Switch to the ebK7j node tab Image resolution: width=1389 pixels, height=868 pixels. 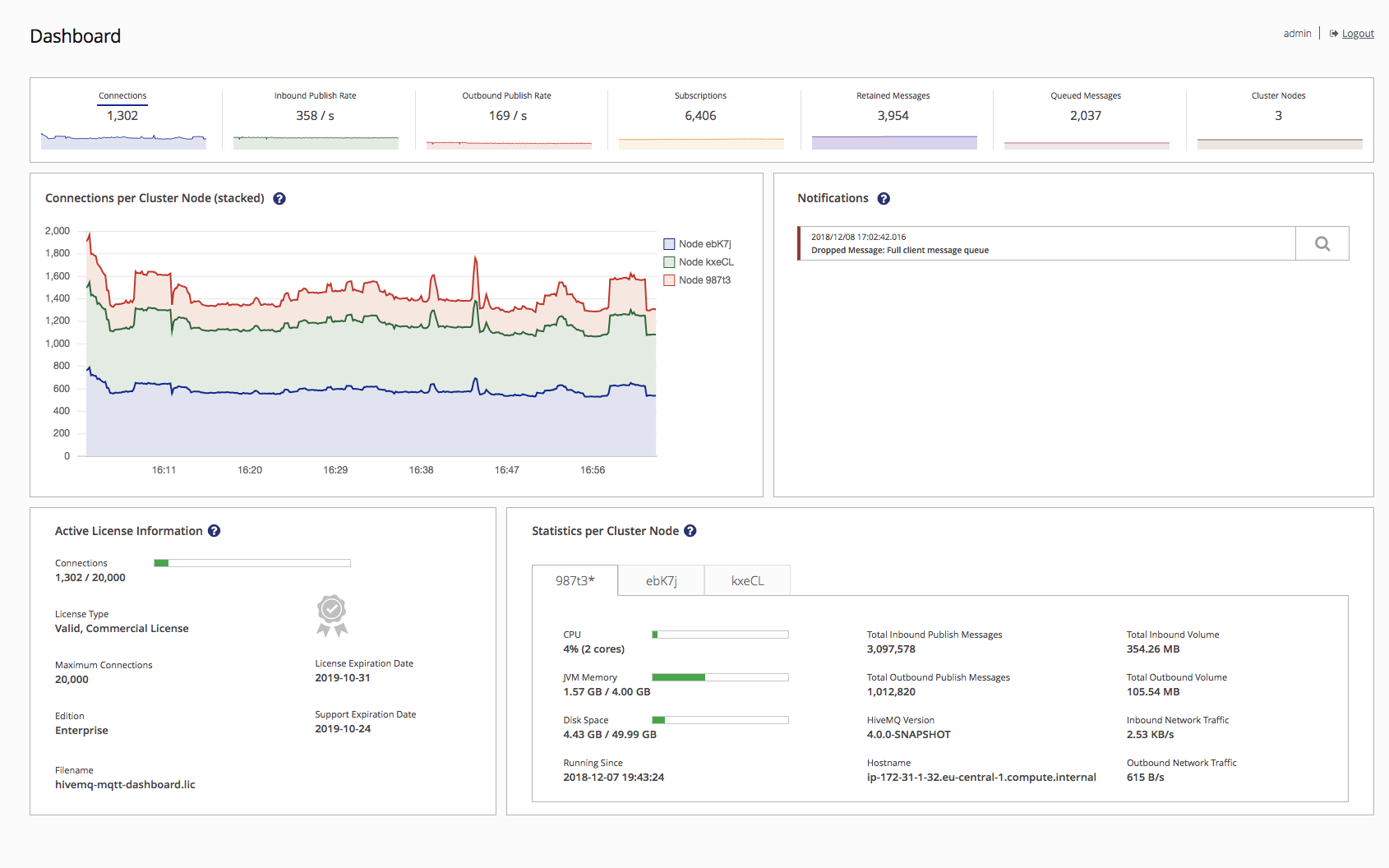662,581
